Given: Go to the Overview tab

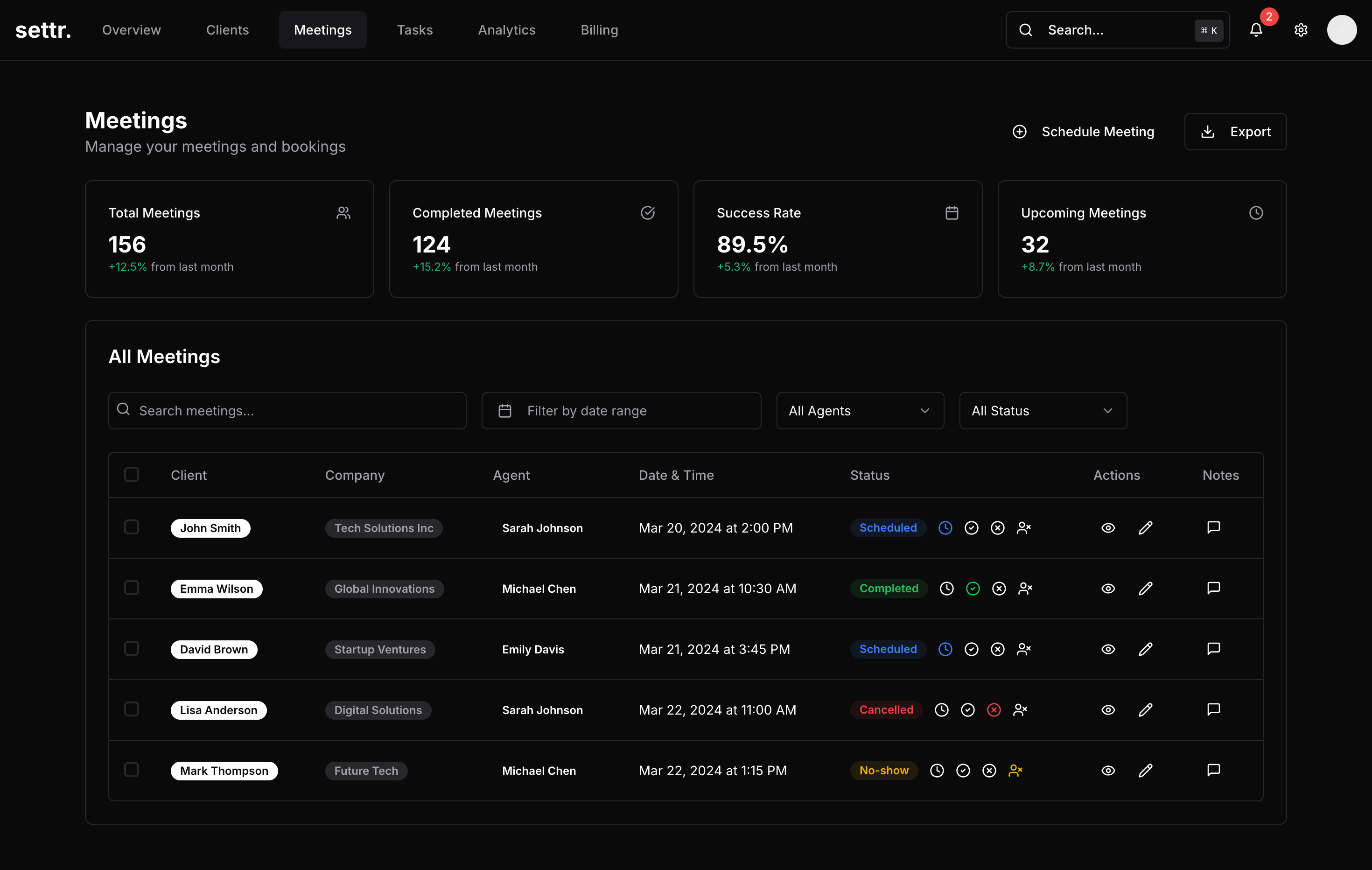Looking at the screenshot, I should 132,30.
